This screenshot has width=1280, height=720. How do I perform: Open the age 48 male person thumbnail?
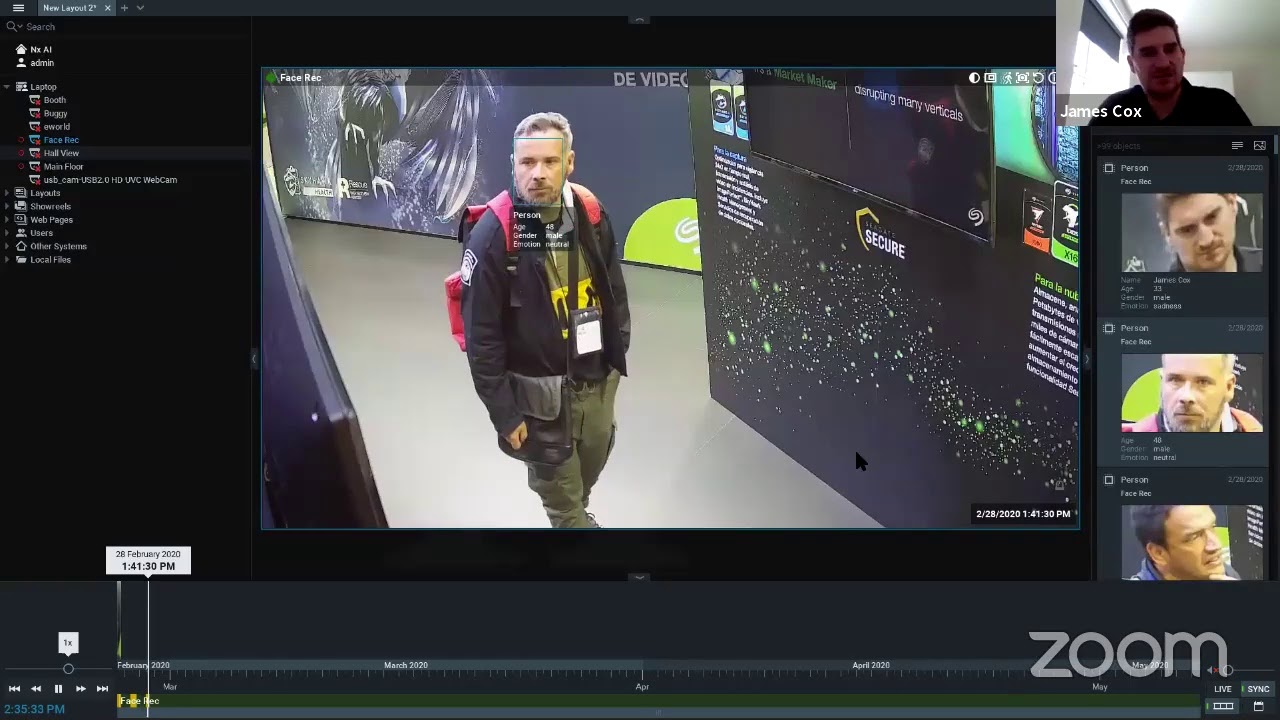(x=1192, y=393)
